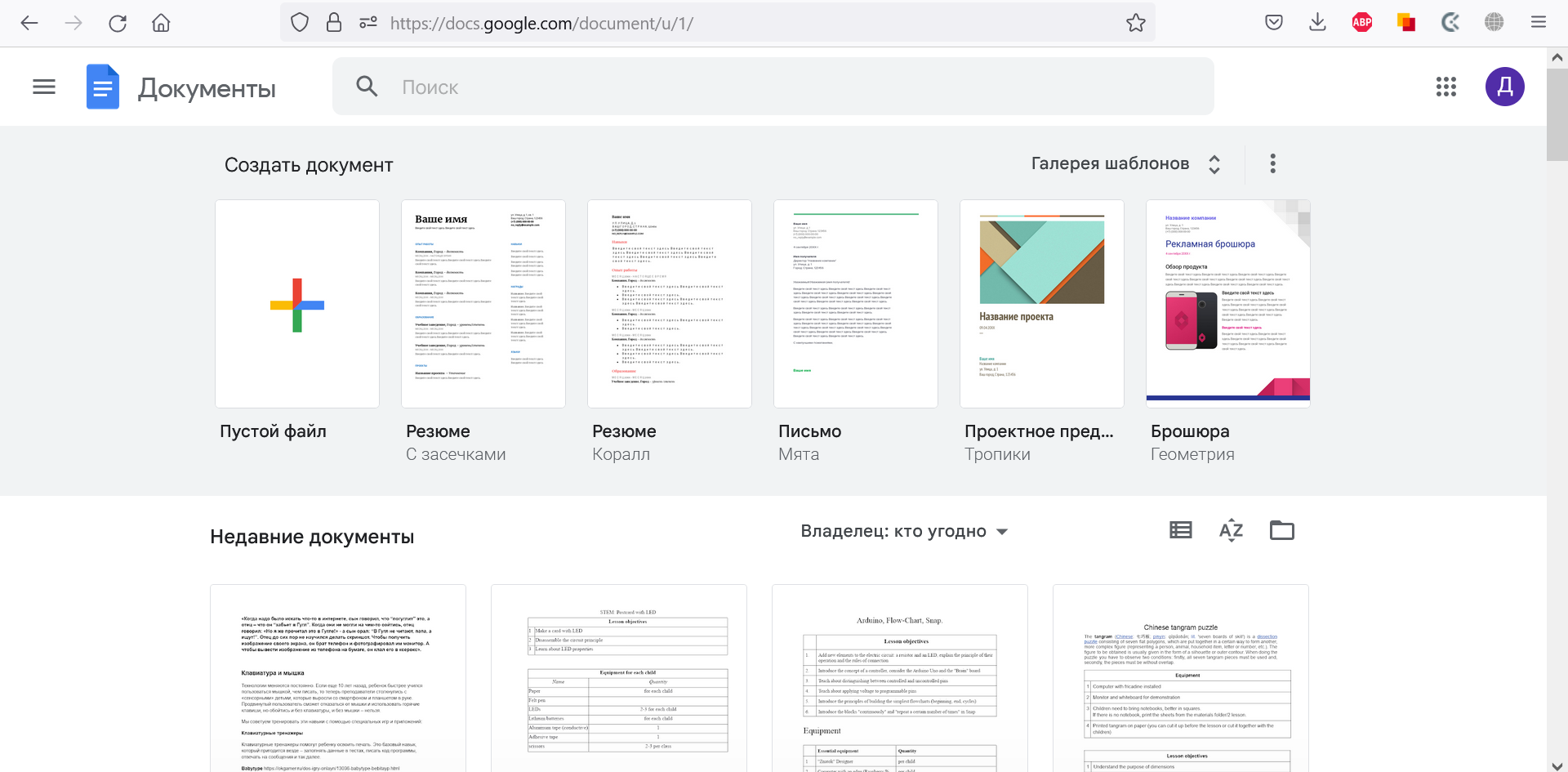Open the Владелец: кто угодно dropdown

(905, 531)
